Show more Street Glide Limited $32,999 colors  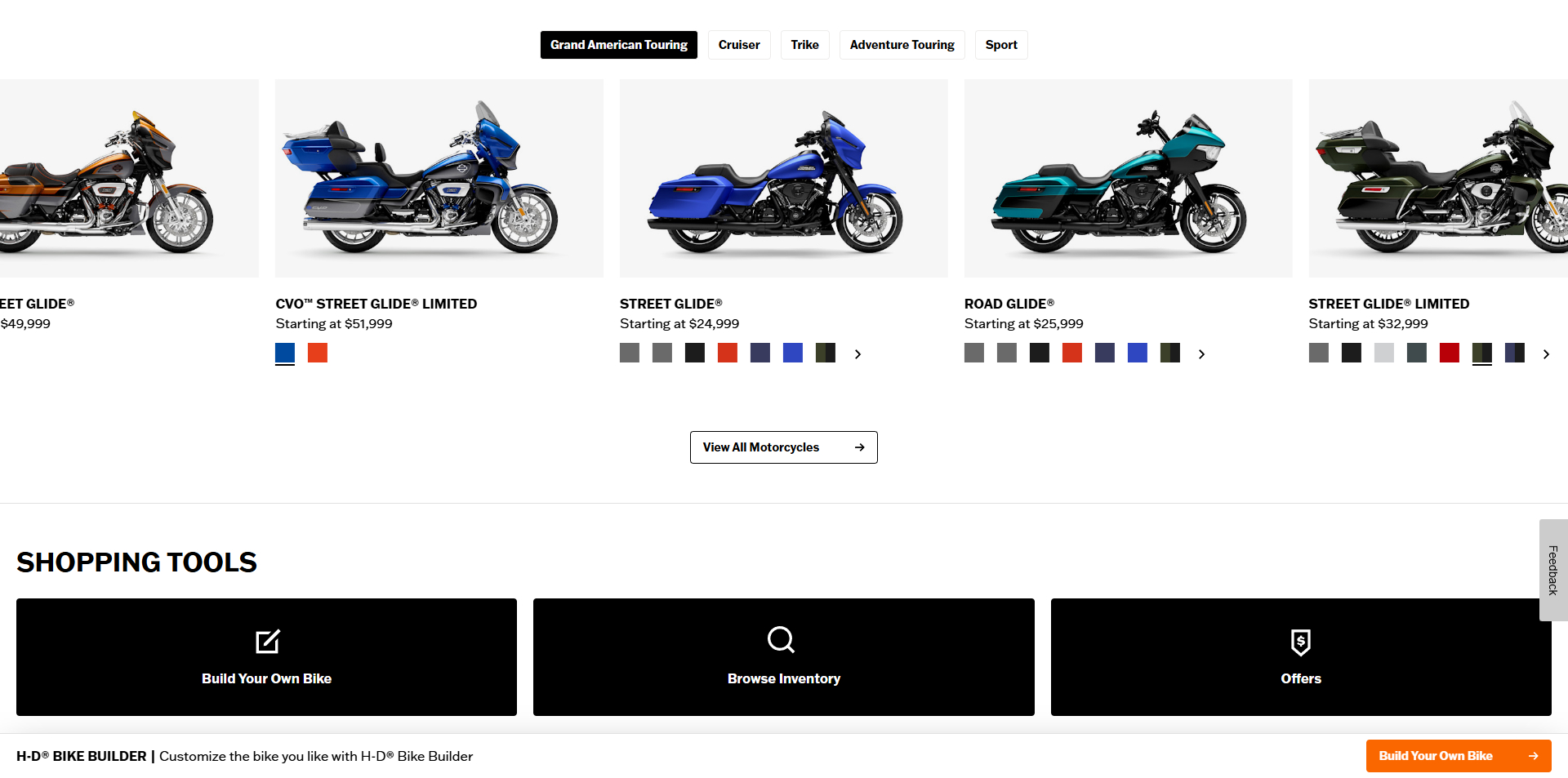pos(1546,353)
